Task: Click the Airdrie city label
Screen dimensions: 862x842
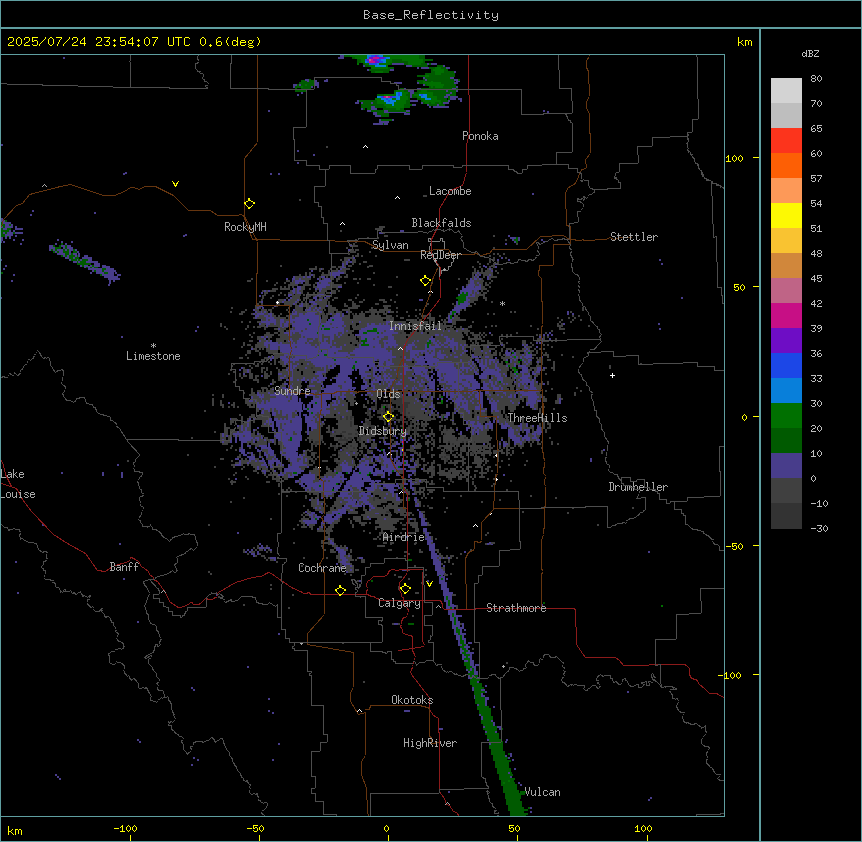Action: 404,537
